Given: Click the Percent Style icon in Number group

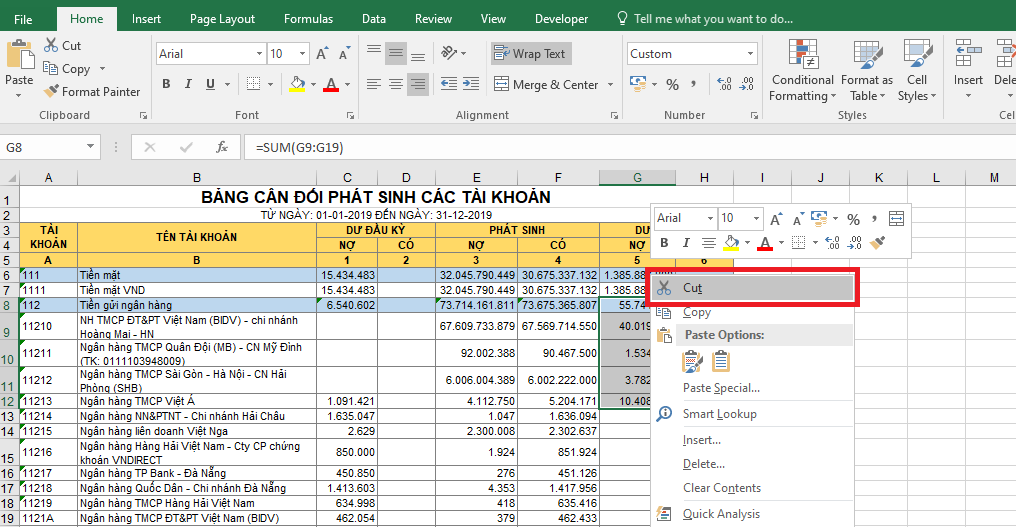Looking at the screenshot, I should coord(672,85).
